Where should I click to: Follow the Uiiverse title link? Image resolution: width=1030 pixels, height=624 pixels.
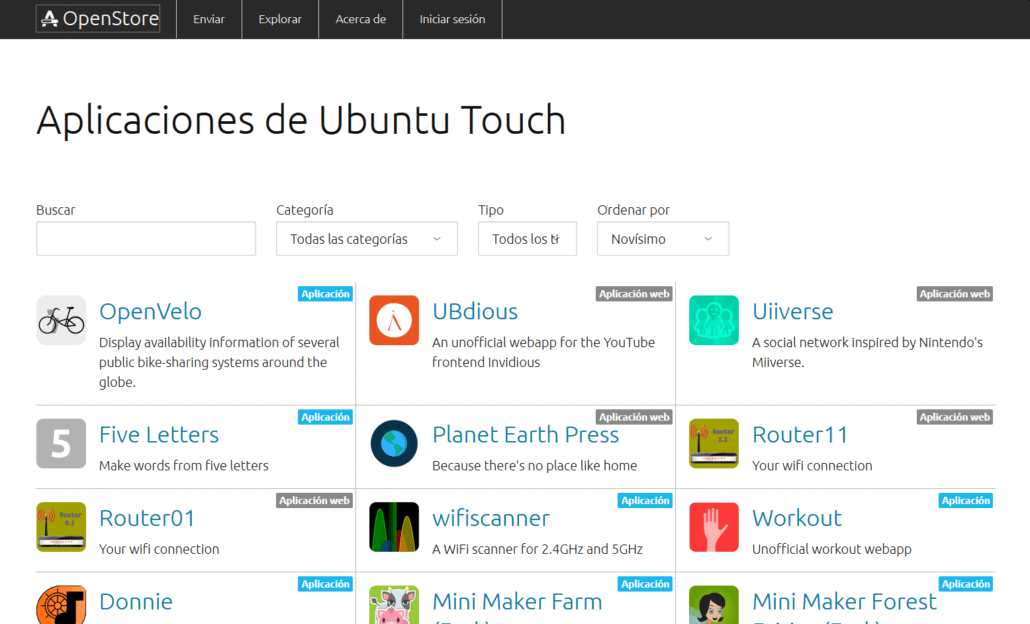pos(792,311)
